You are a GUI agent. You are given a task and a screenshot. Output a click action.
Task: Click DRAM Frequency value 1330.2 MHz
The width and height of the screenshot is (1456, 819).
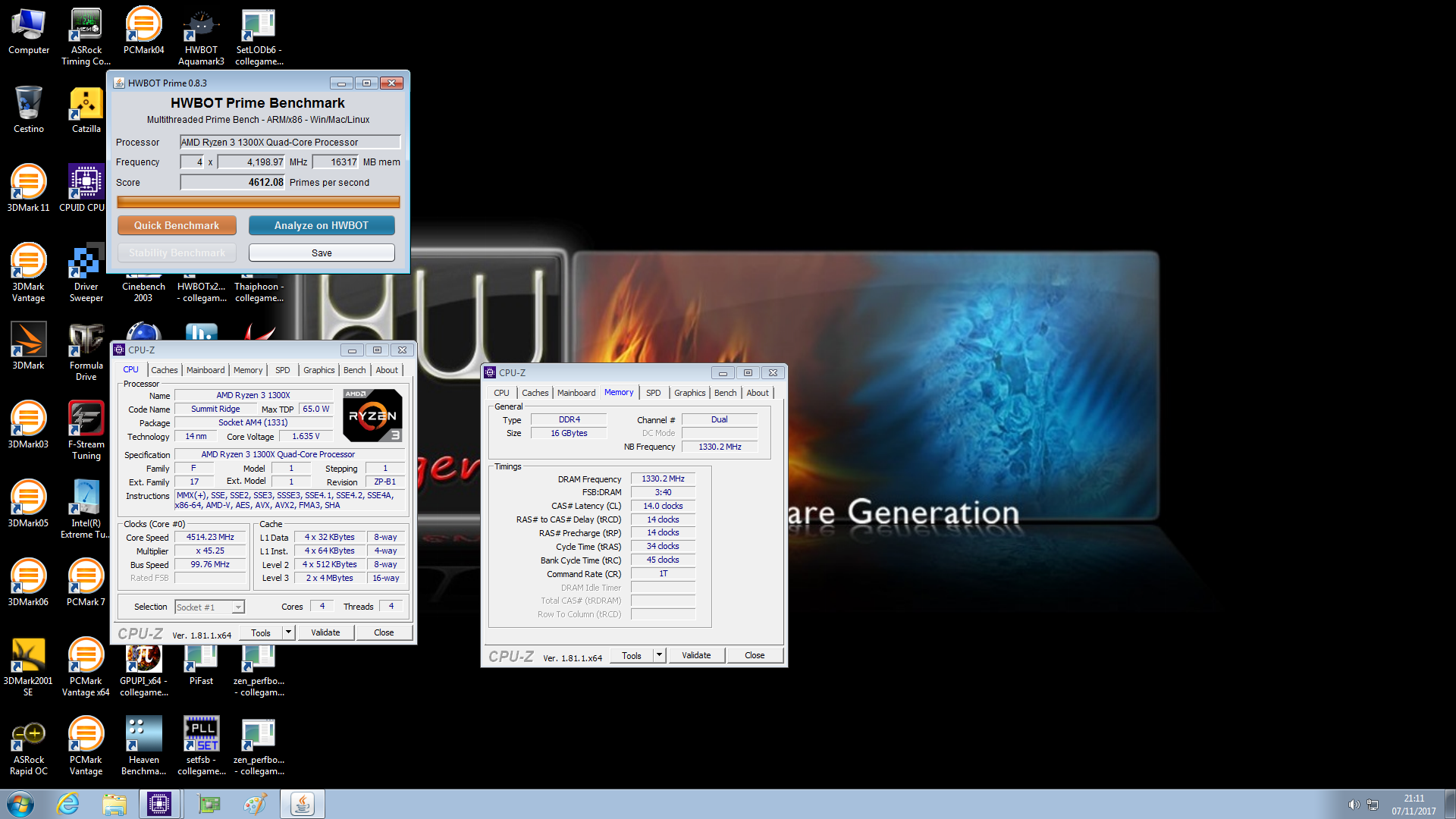(x=663, y=479)
